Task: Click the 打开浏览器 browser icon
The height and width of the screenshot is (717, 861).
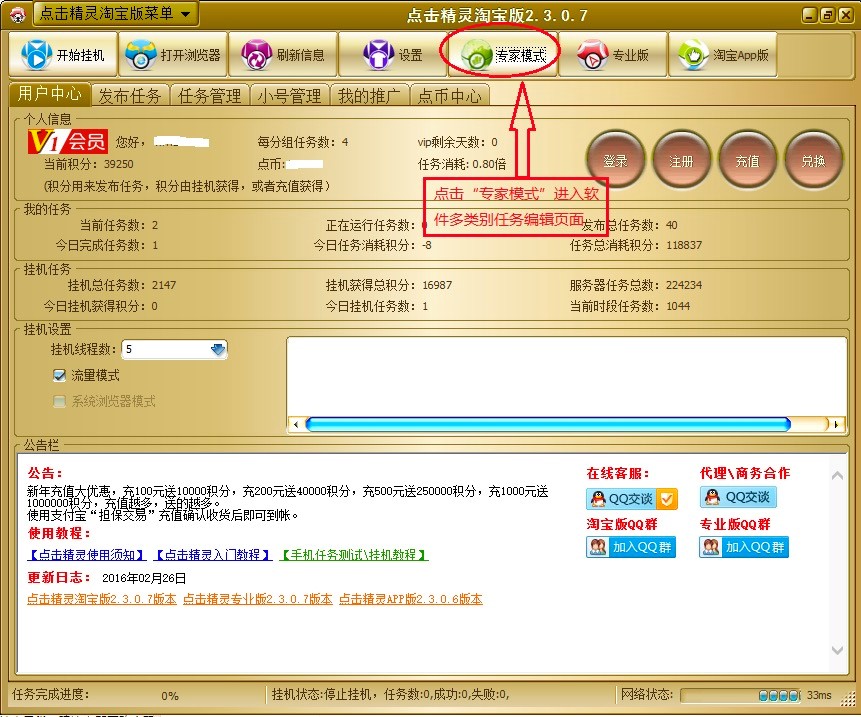Action: tap(141, 55)
